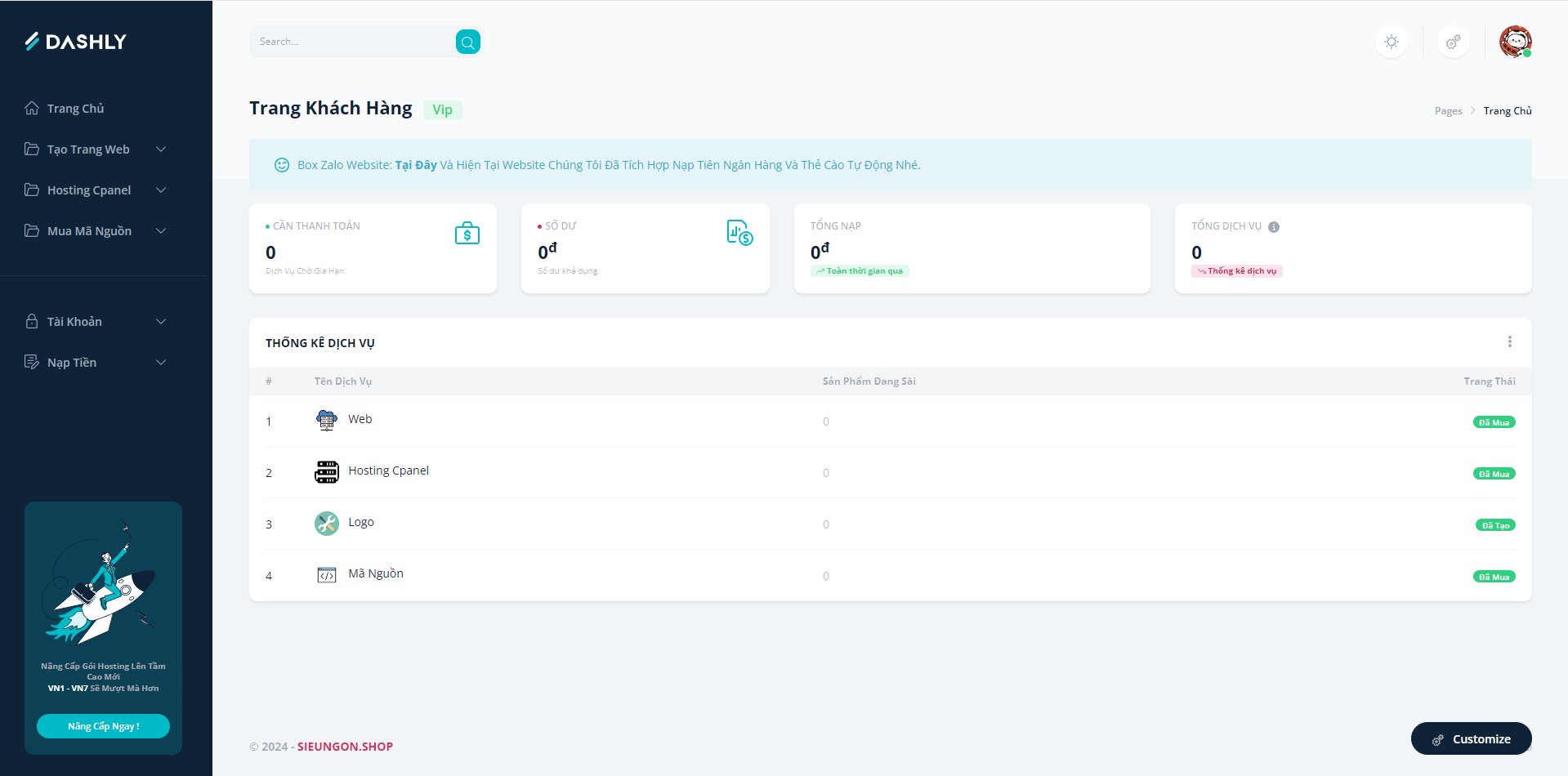Click the Số Dư balance icon

(739, 233)
